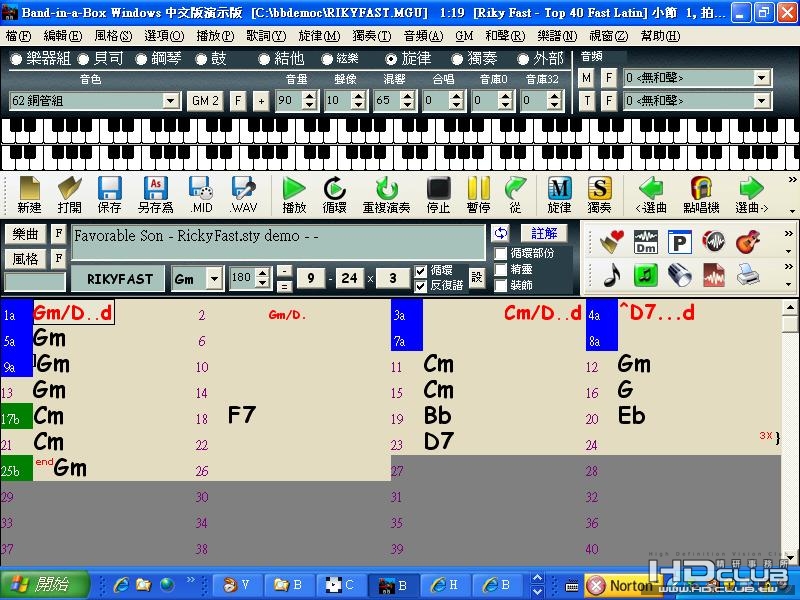Image resolution: width=800 pixels, height=600 pixels.
Task: Go to previous song with <選曲 arrow
Action: pyautogui.click(x=651, y=194)
